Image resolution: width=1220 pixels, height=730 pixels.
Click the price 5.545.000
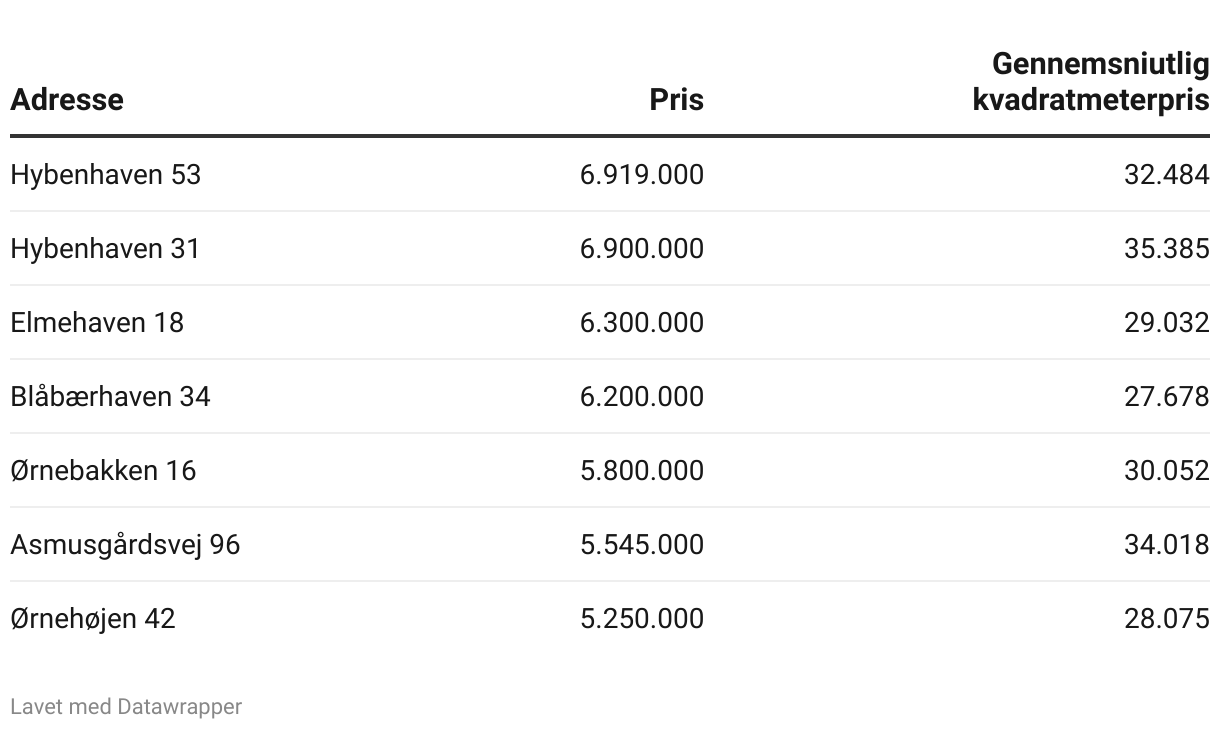click(x=642, y=545)
